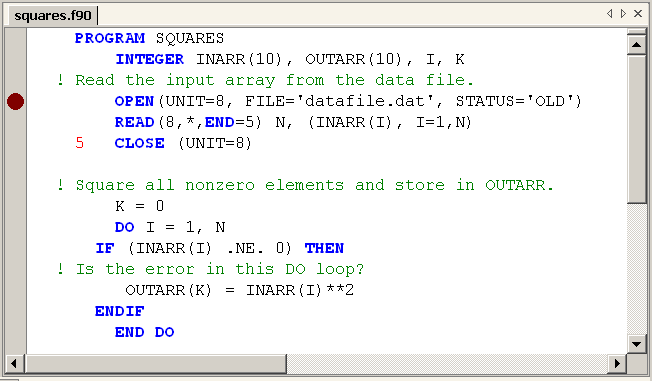This screenshot has height=381, width=652.
Task: Place cursor on the PROGRAM keyword
Action: (110, 38)
